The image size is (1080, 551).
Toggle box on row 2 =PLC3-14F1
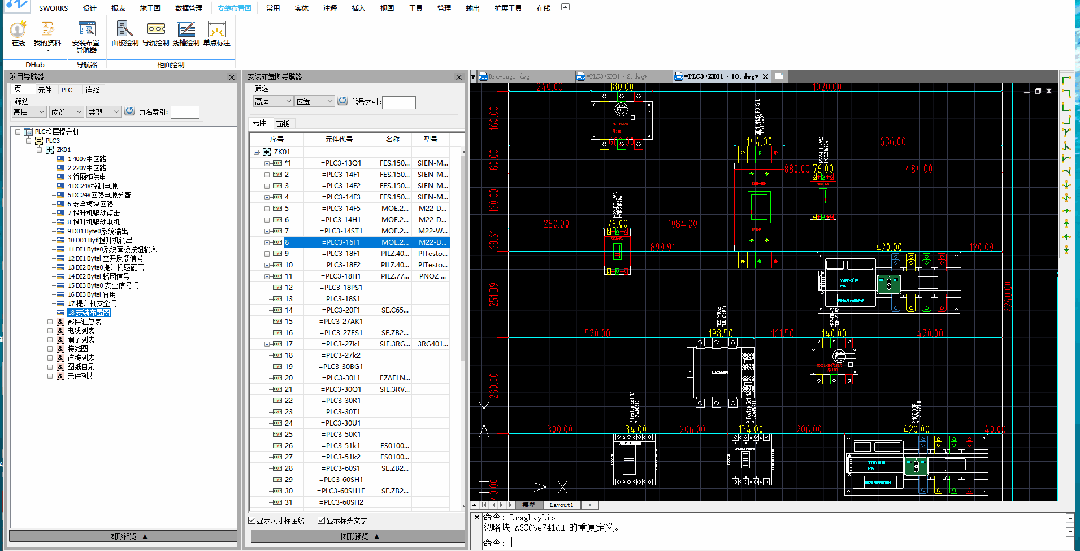coord(267,175)
